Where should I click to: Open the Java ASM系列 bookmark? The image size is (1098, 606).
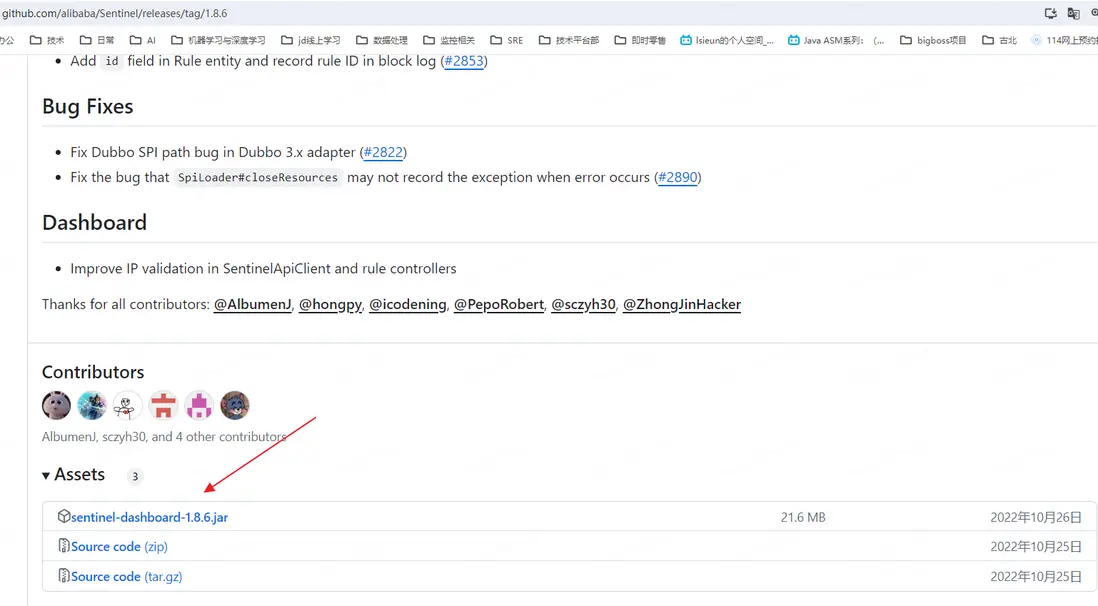tap(835, 40)
